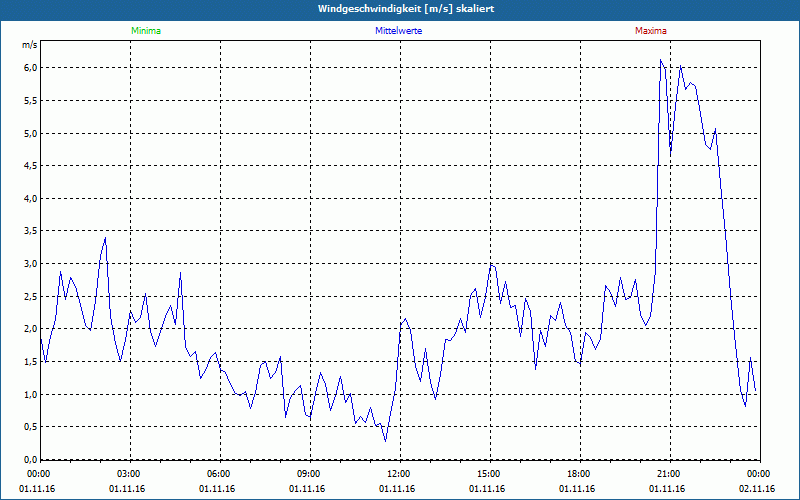Viewport: 800px width, 500px height.
Task: Click the 01.11.16 date beneath 15:00
Action: [x=487, y=489]
